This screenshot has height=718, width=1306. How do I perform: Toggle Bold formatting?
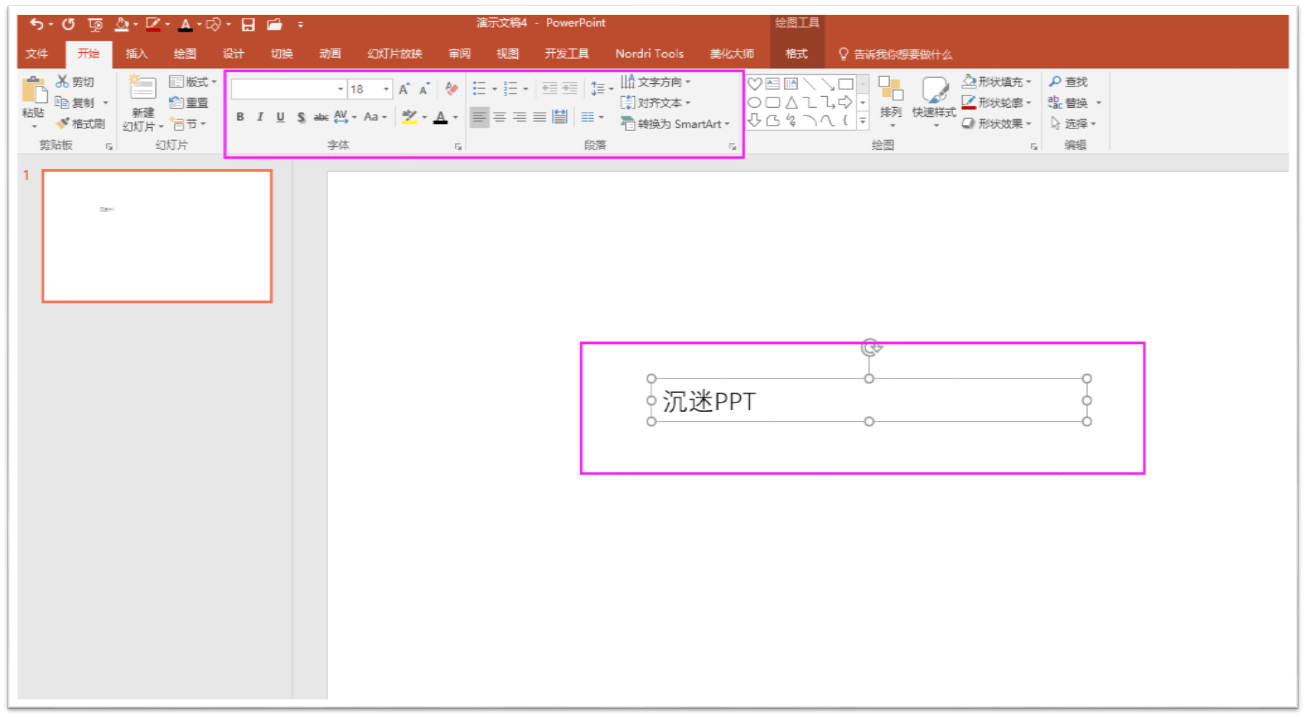240,117
